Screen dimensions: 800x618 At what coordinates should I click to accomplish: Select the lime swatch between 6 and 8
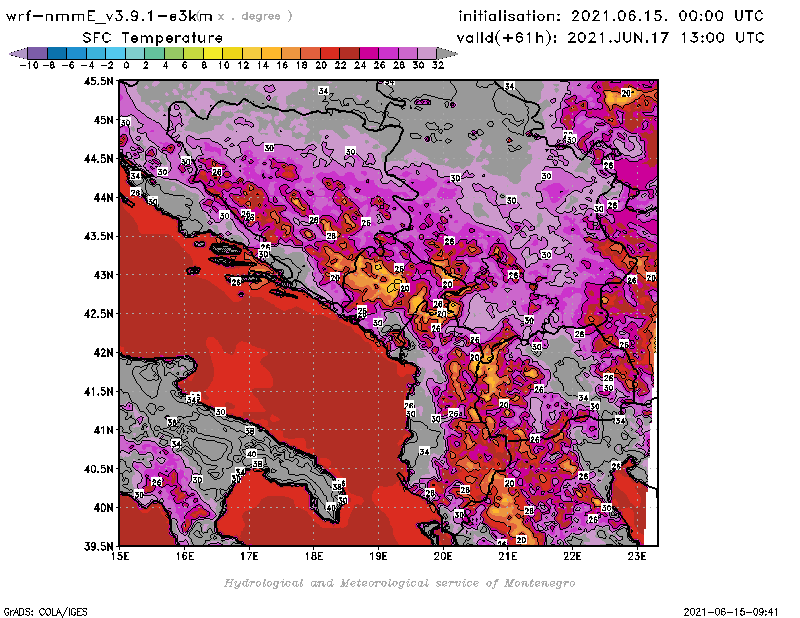pyautogui.click(x=193, y=54)
